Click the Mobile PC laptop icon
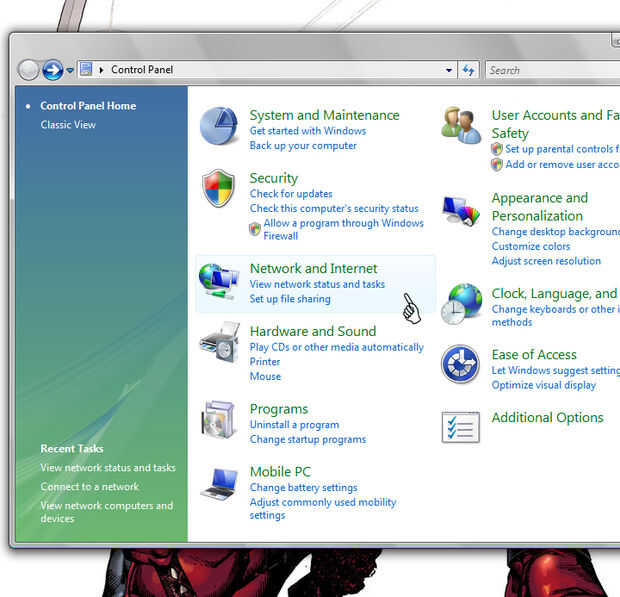This screenshot has width=620, height=597. 219,484
